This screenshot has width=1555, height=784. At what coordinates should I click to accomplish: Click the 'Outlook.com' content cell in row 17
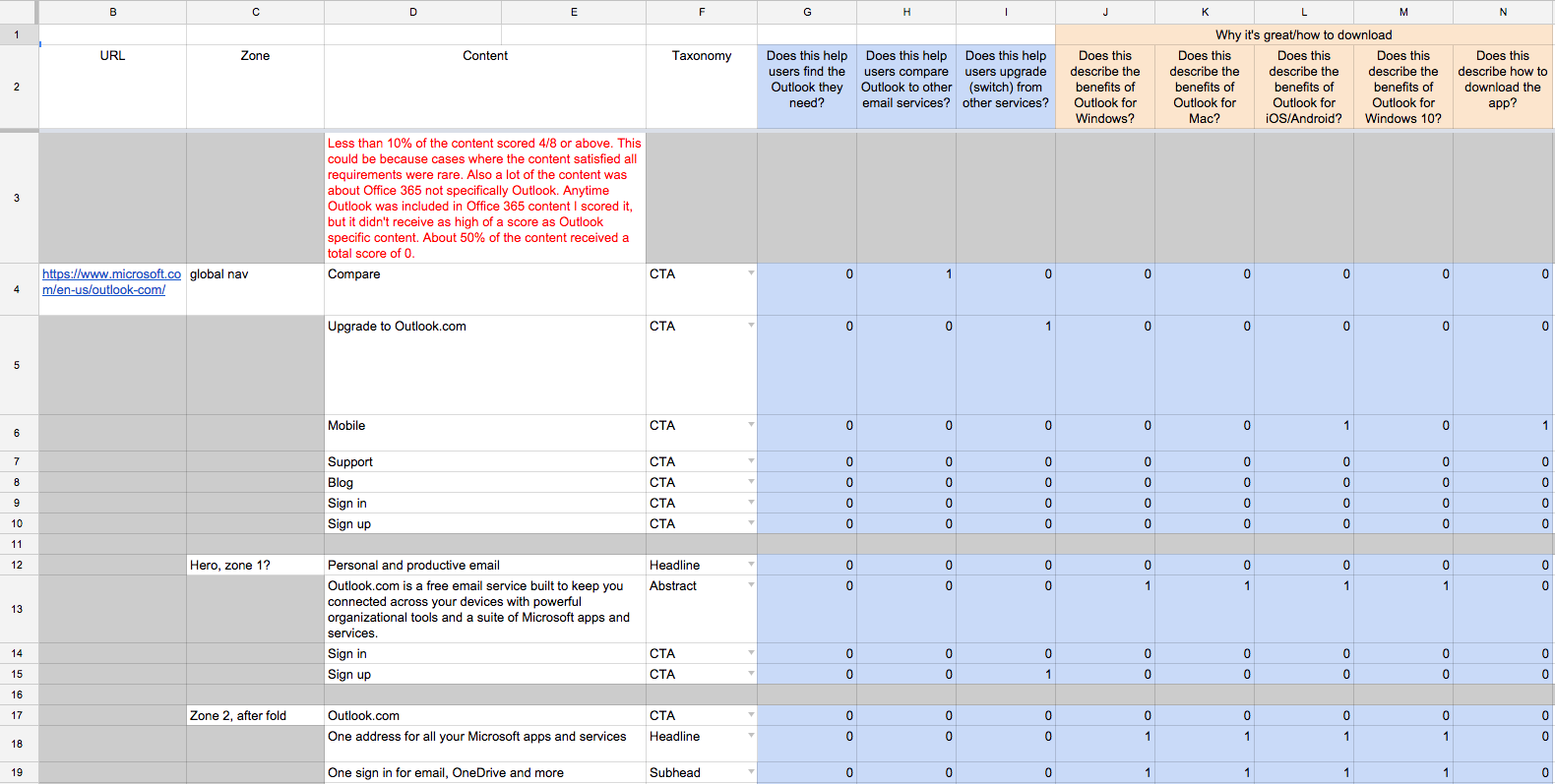(x=485, y=715)
